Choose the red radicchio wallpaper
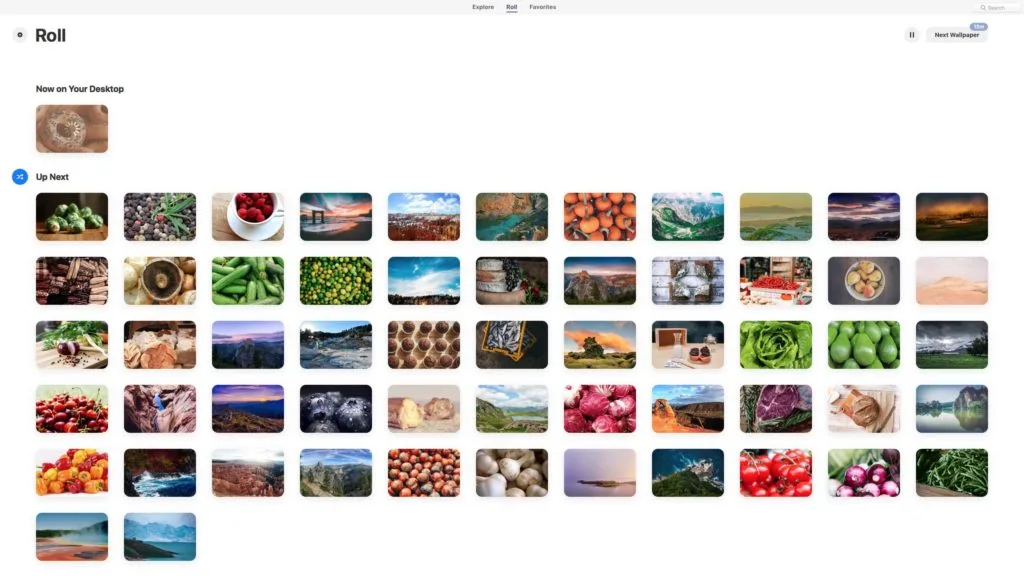This screenshot has width=1024, height=576. [x=600, y=409]
